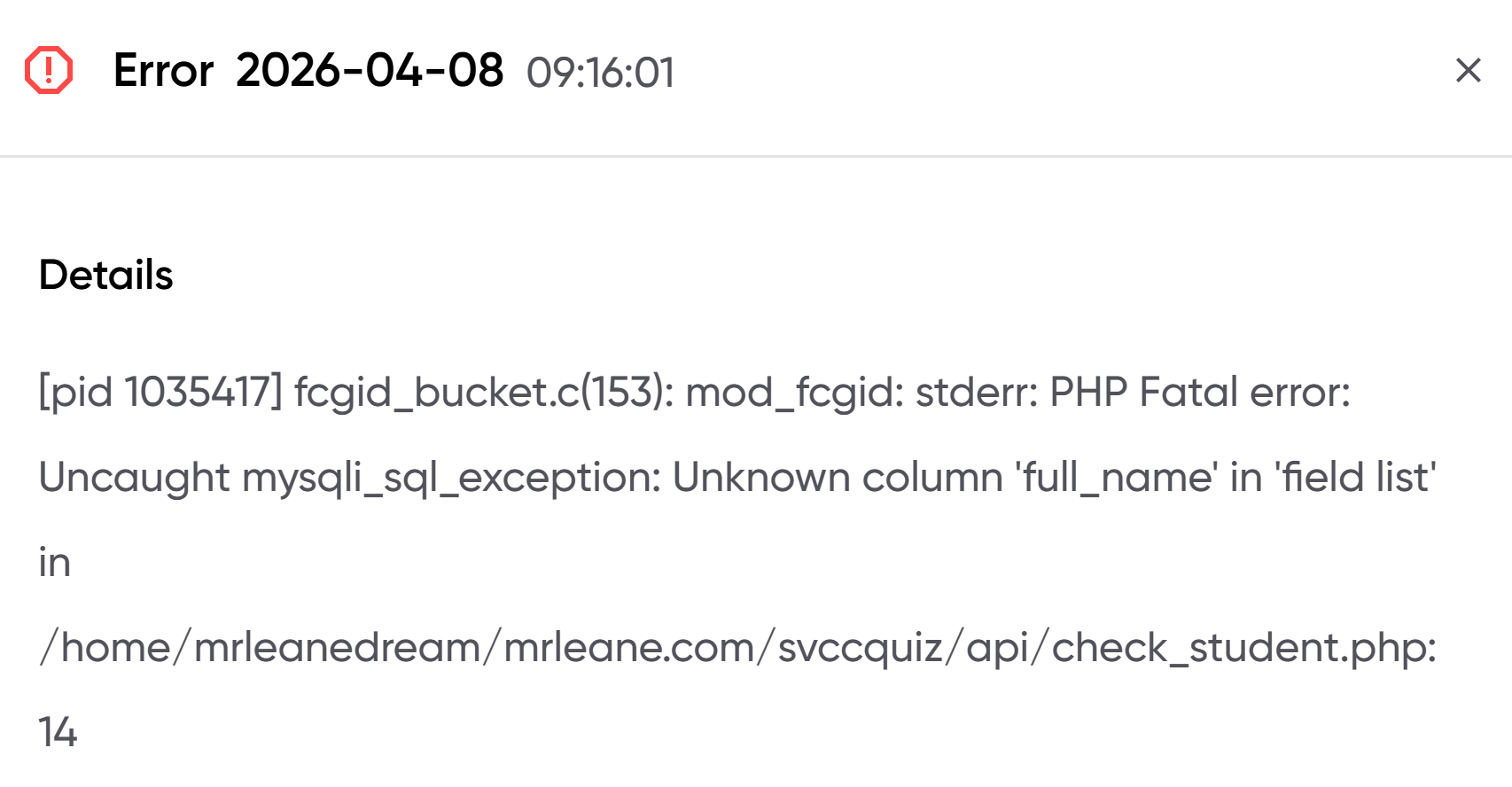
Task: Click the "stderr:" word
Action: (976, 392)
